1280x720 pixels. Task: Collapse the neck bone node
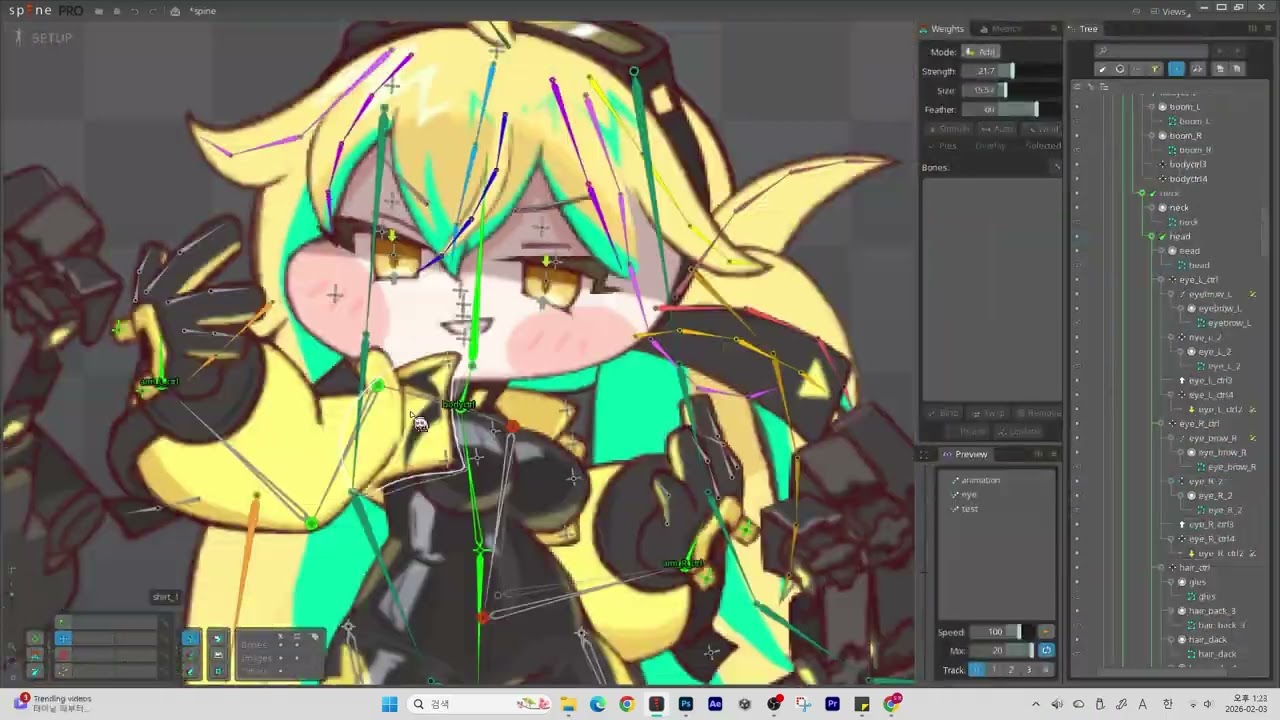[x=1141, y=193]
